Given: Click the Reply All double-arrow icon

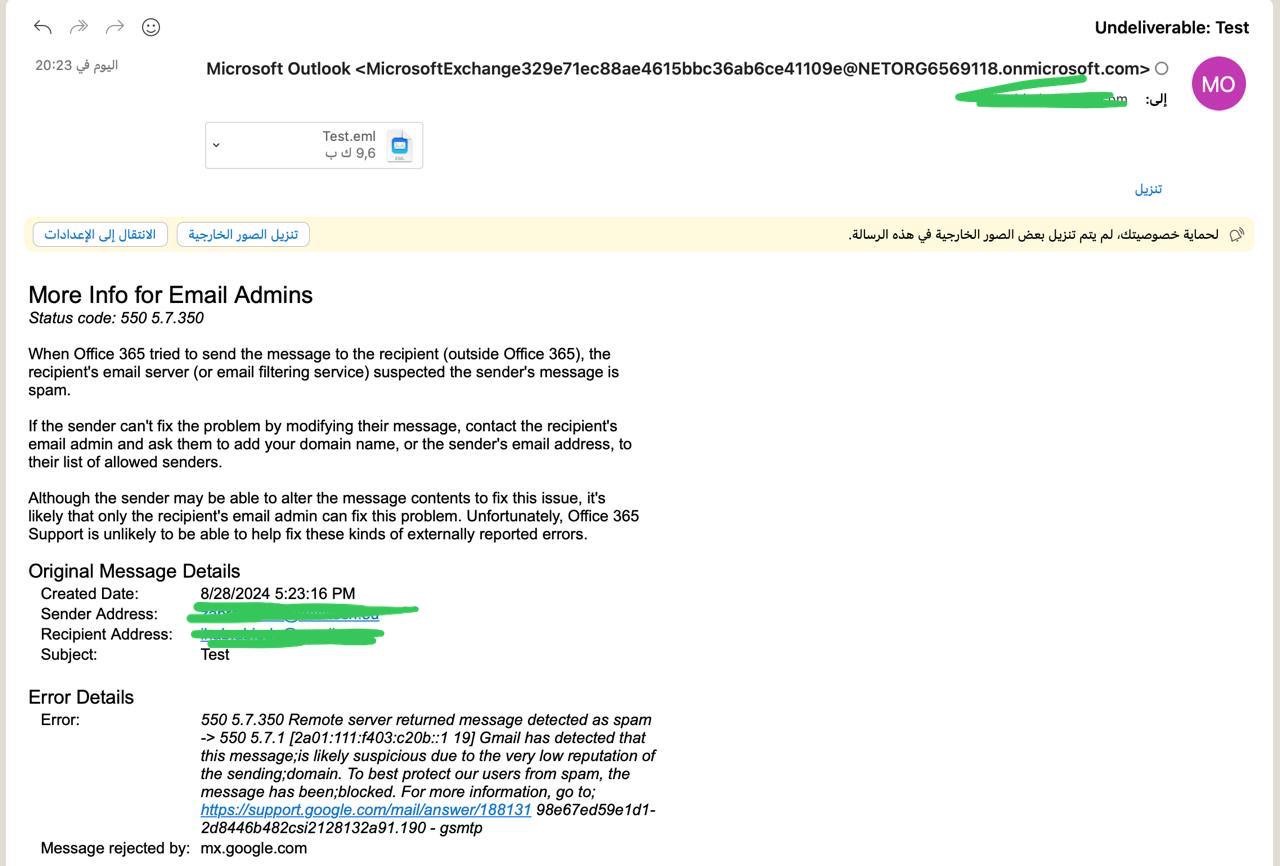Looking at the screenshot, I should point(79,27).
